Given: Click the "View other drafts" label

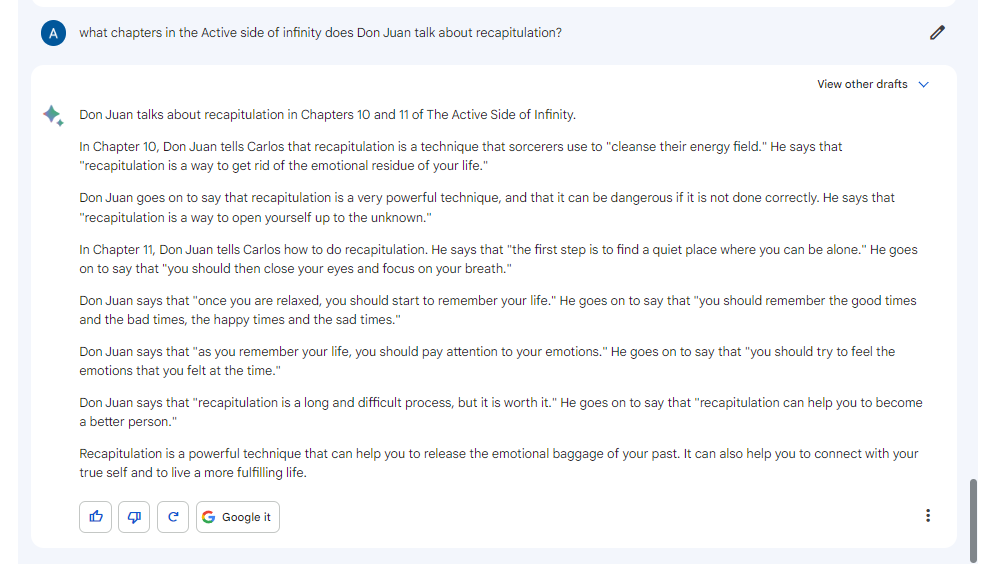Looking at the screenshot, I should click(x=862, y=84).
